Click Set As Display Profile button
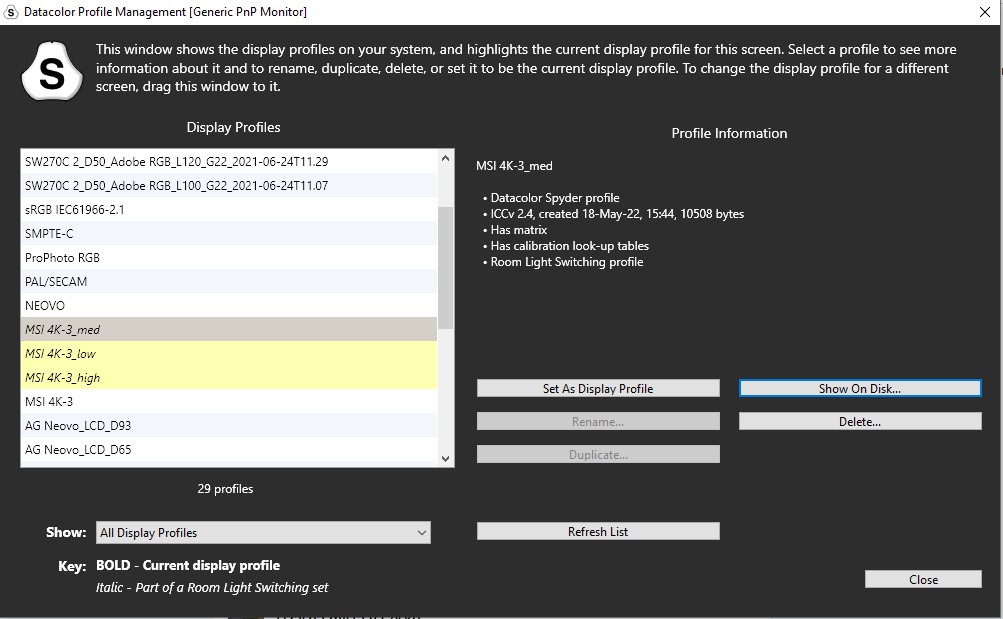Viewport: 1003px width, 619px height. pos(598,388)
